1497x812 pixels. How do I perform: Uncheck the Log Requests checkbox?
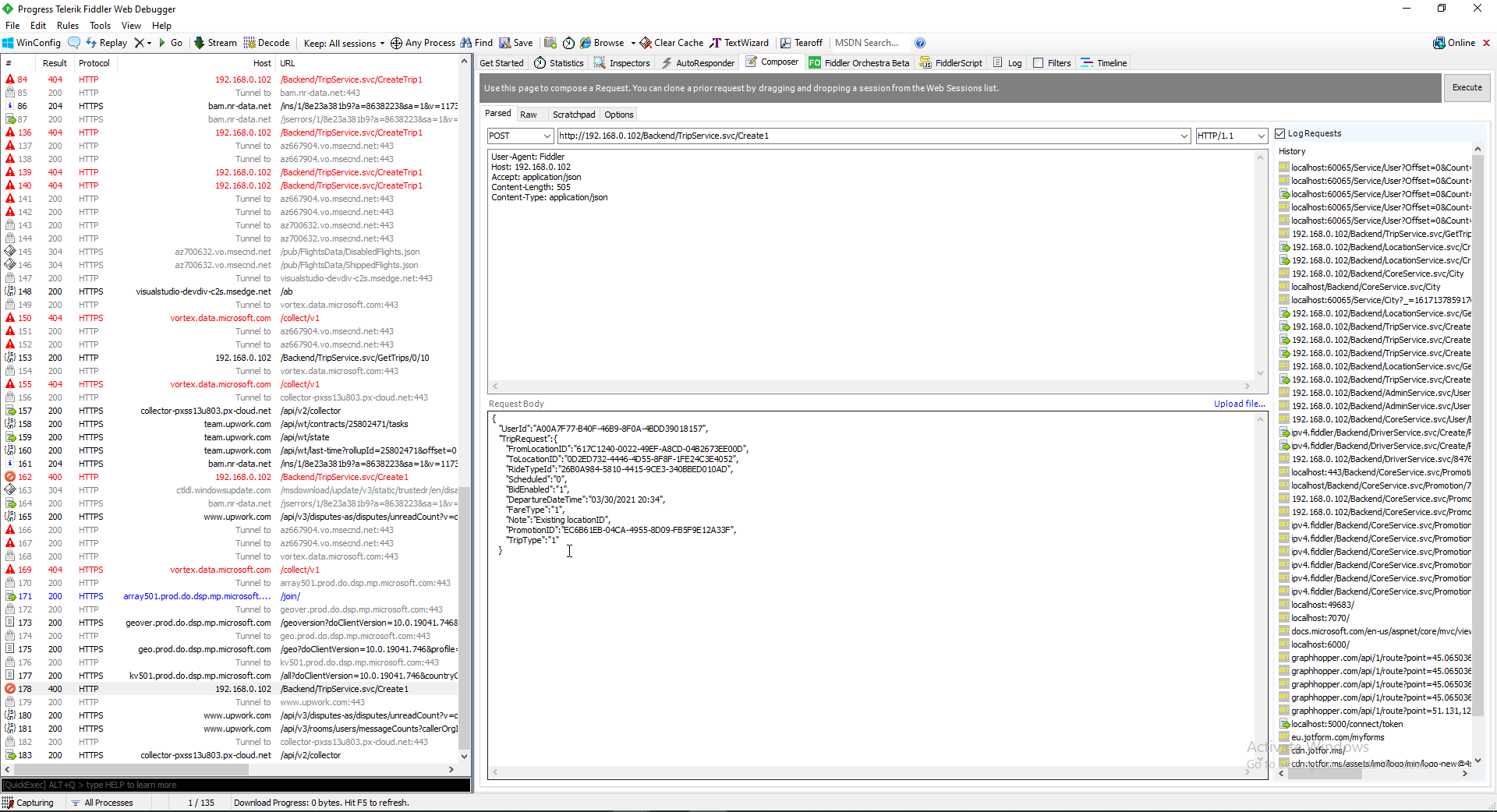1280,133
